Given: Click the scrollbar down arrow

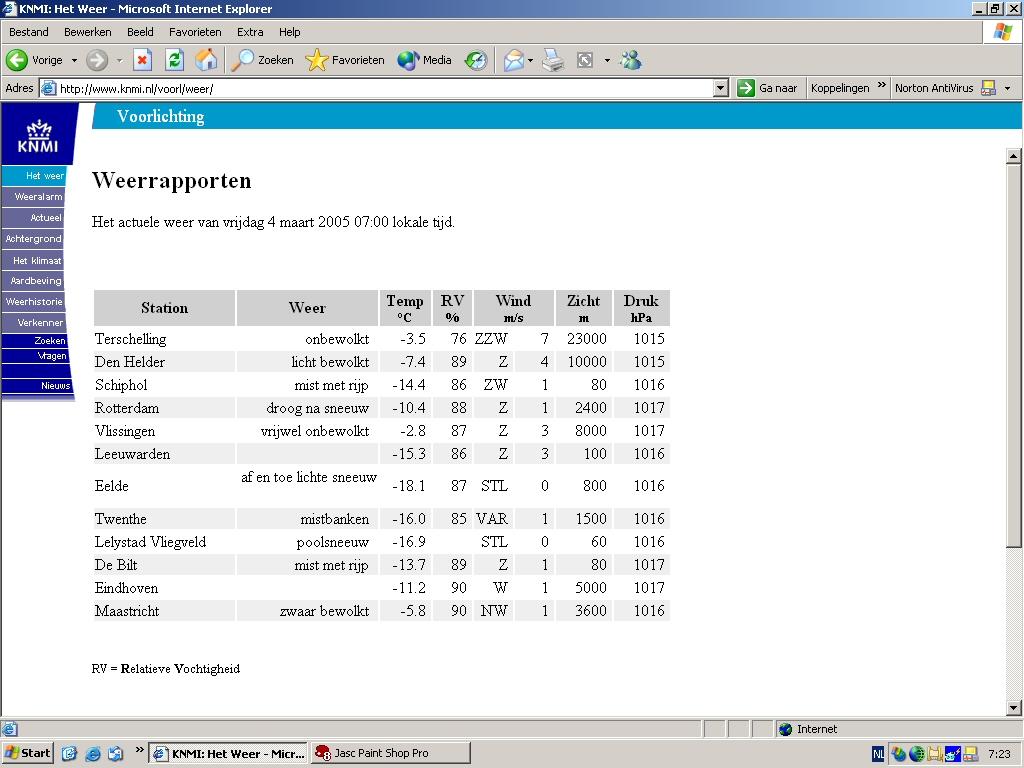Looking at the screenshot, I should 1014,707.
